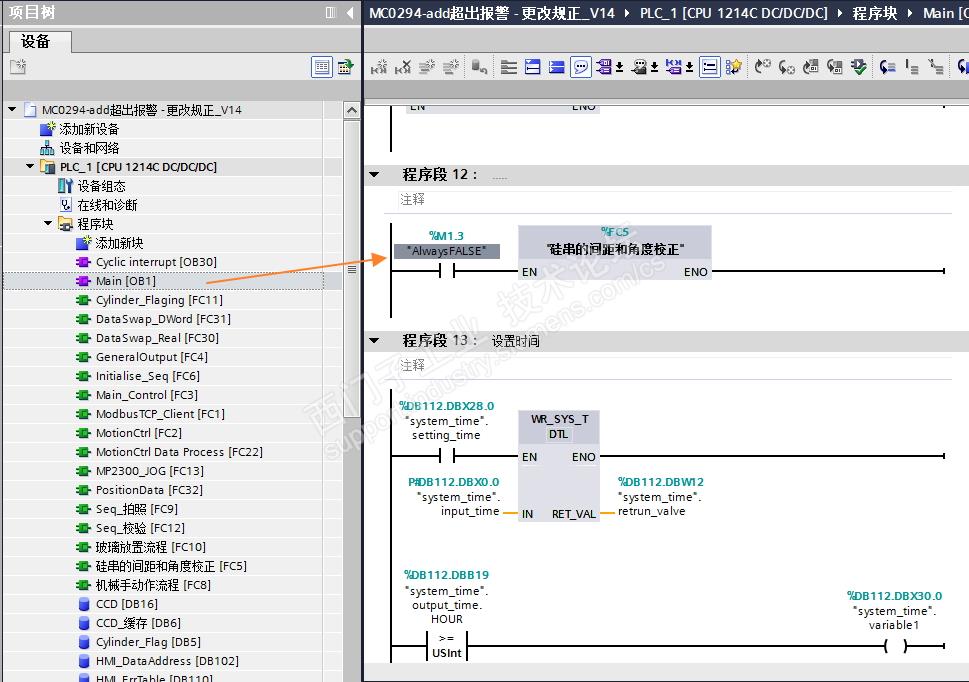Open dropdown next to network-symbol tag icon
The image size is (969, 682).
tap(689, 67)
